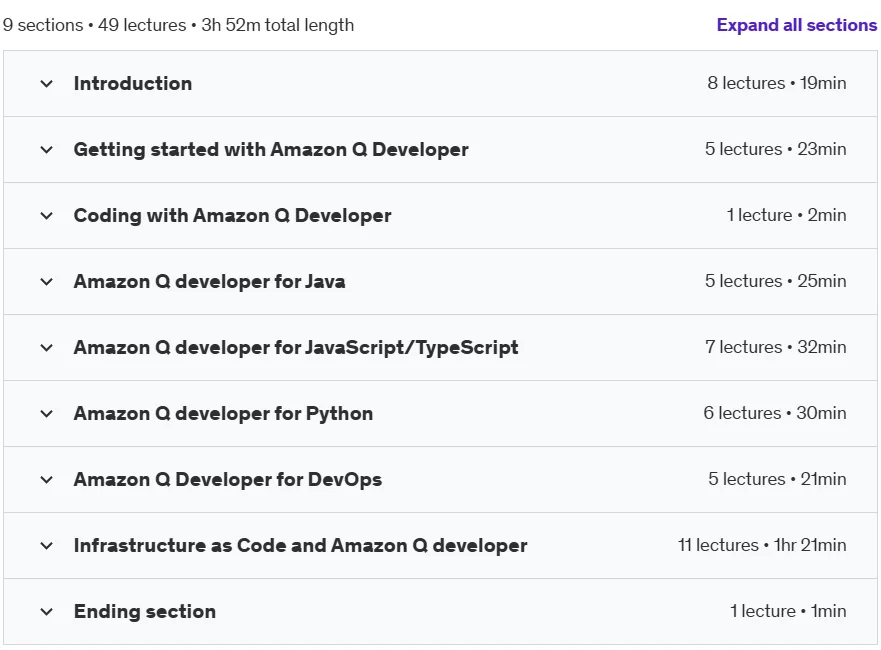Click the '1 lecture • 1min' text
881x650 pixels.
788,611
